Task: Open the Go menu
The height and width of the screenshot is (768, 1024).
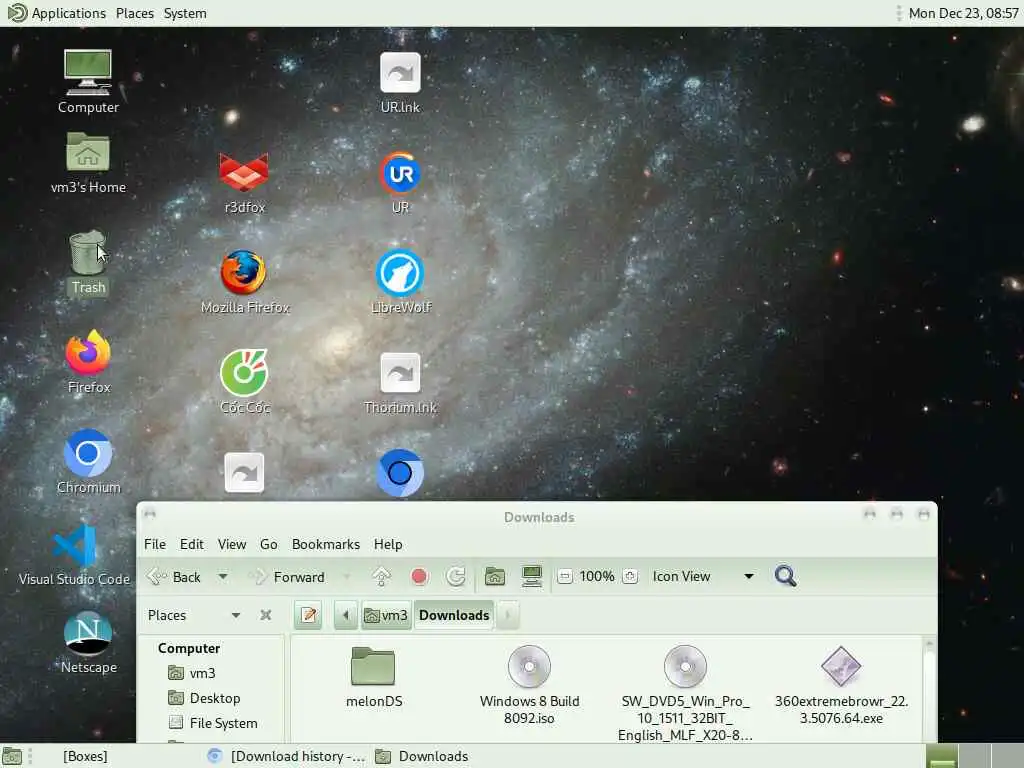Action: [268, 544]
